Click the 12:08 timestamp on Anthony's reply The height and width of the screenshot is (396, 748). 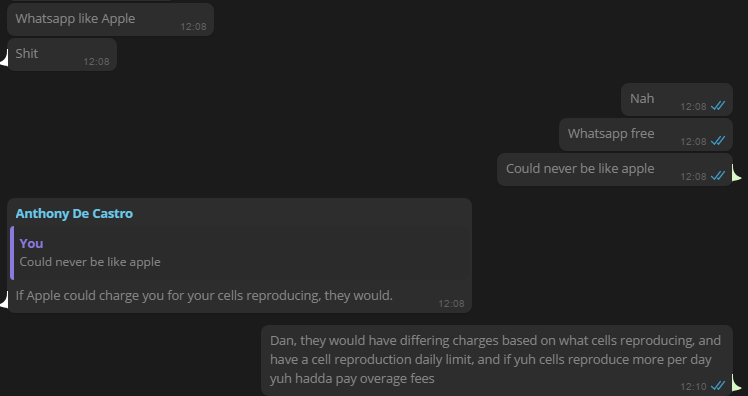[451, 303]
